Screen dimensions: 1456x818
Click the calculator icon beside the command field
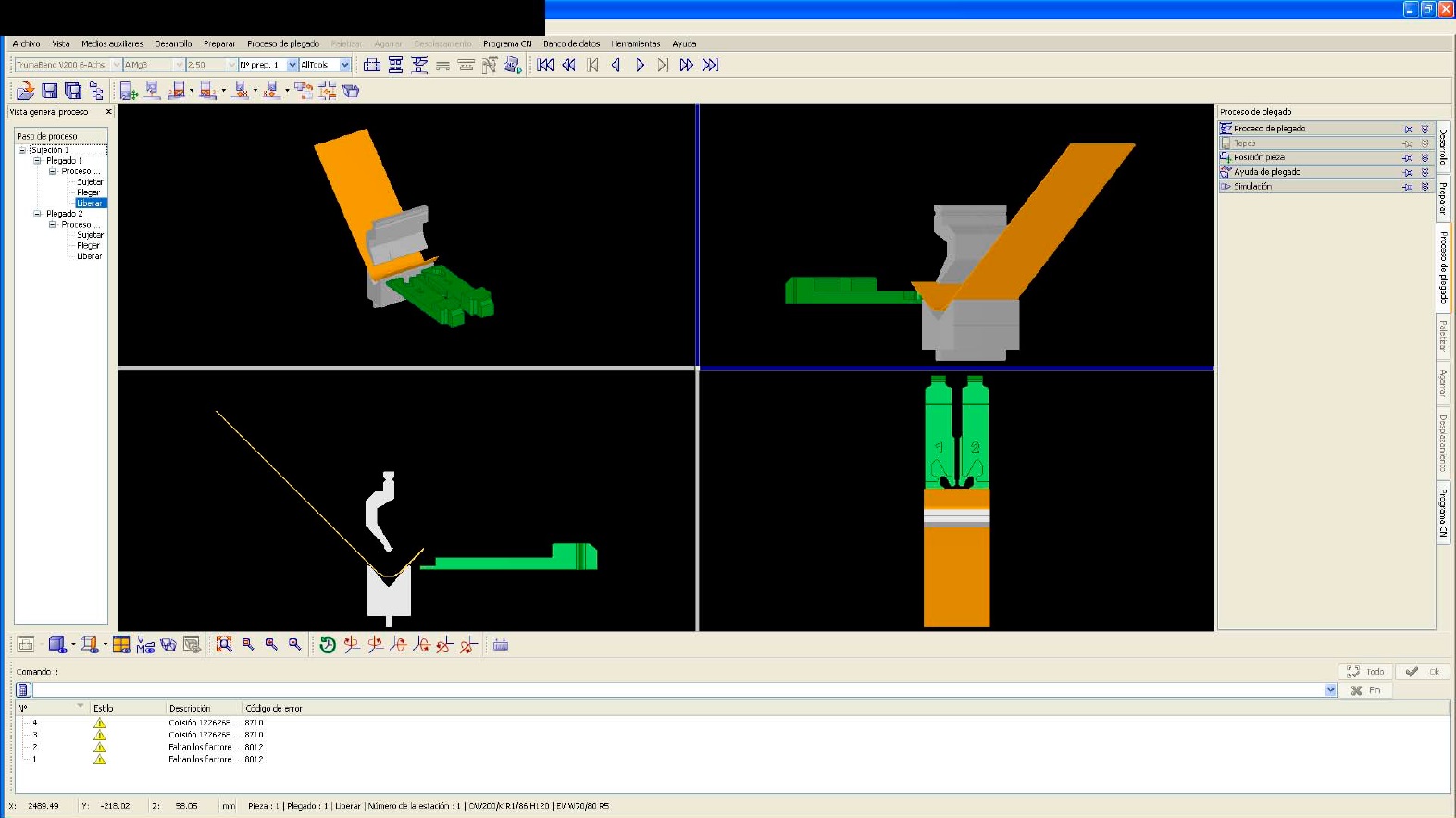click(24, 689)
